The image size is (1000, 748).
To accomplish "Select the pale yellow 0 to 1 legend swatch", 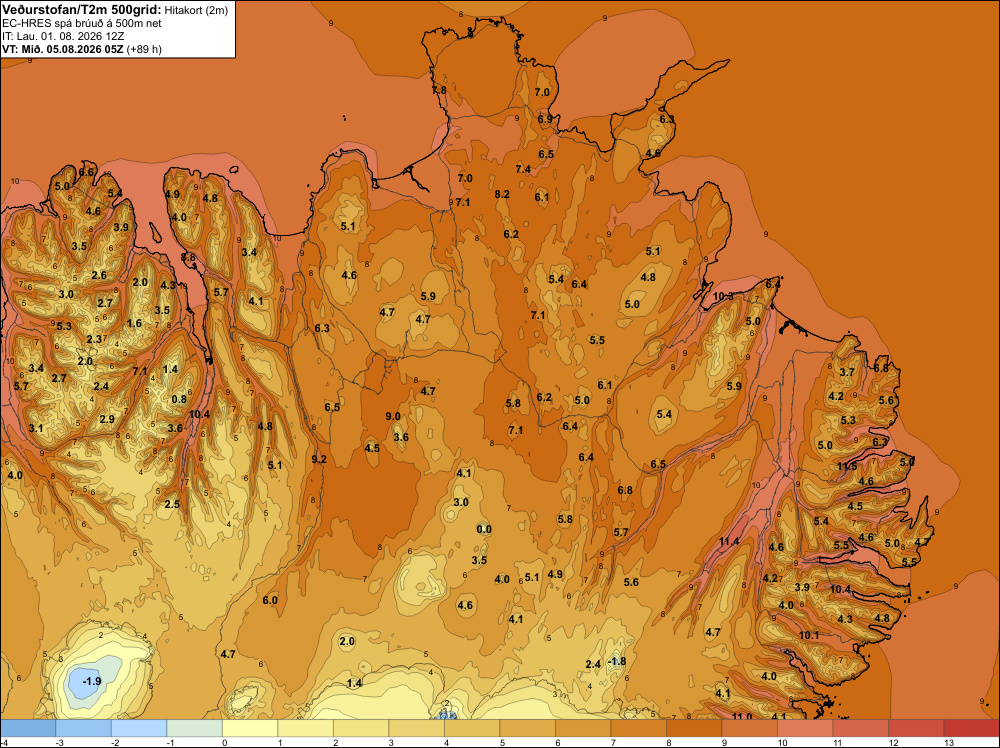I will (x=250, y=728).
